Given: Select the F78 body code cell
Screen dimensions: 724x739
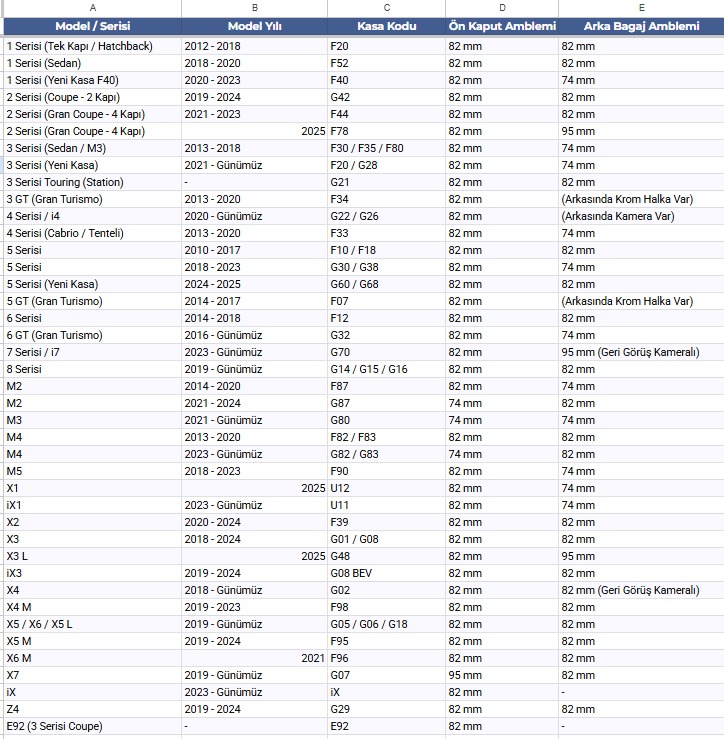Looking at the screenshot, I should [x=387, y=131].
